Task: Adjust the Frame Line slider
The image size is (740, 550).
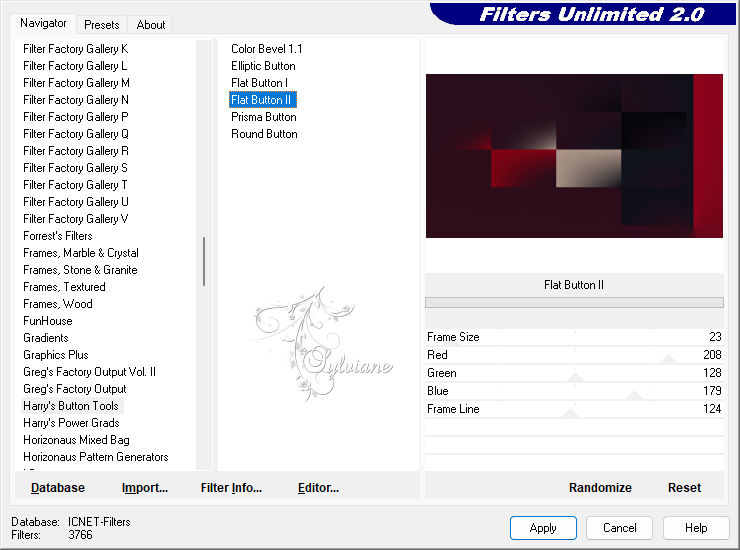Action: 574,409
